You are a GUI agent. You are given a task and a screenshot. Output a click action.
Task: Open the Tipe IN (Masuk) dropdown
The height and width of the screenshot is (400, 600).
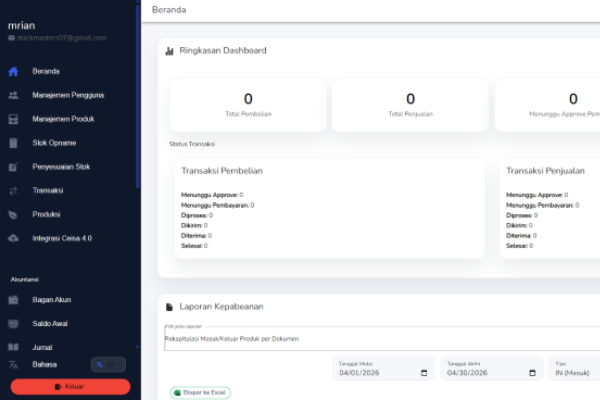(575, 373)
